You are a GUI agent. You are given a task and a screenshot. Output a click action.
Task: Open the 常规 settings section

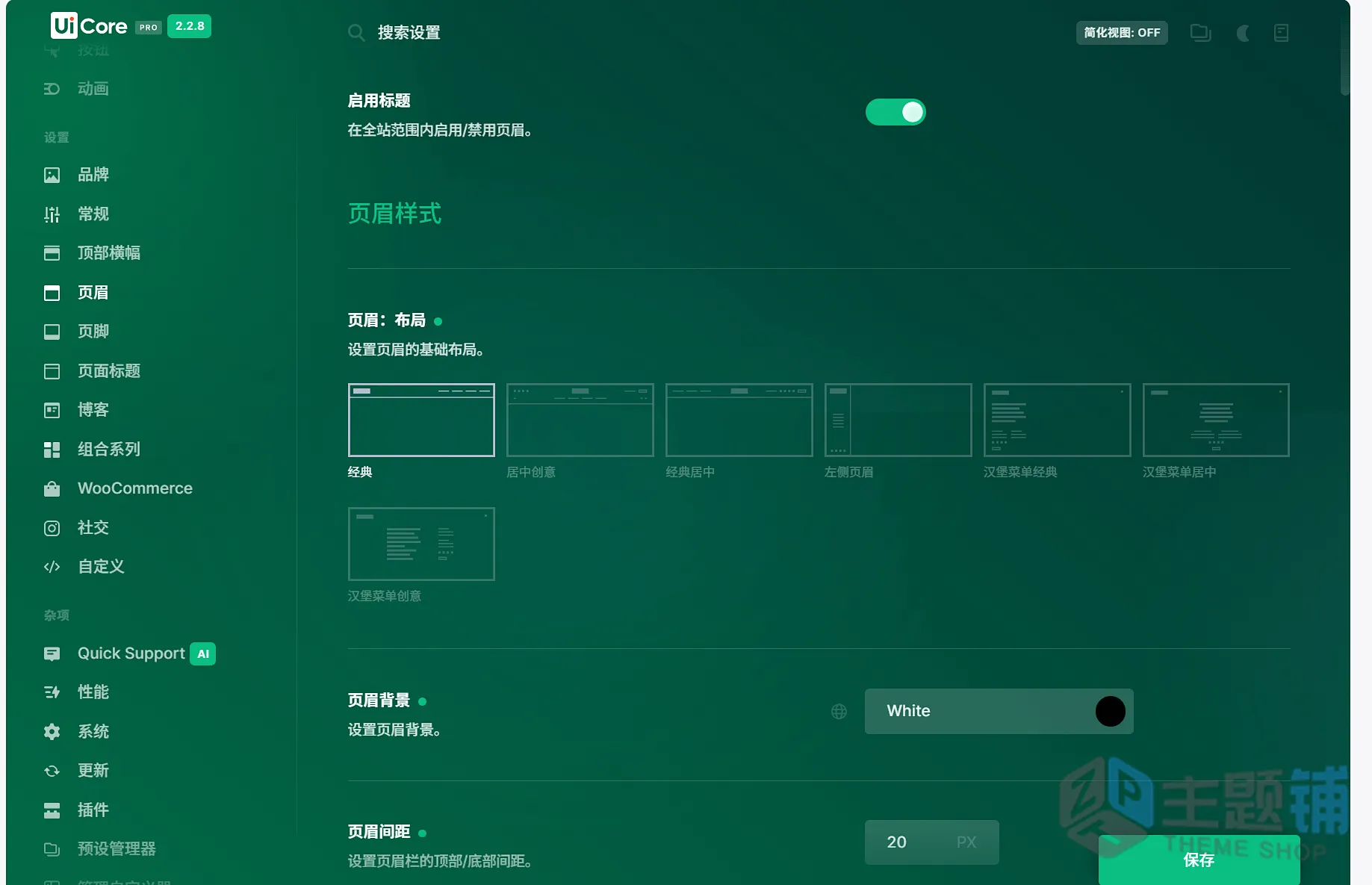click(x=93, y=214)
